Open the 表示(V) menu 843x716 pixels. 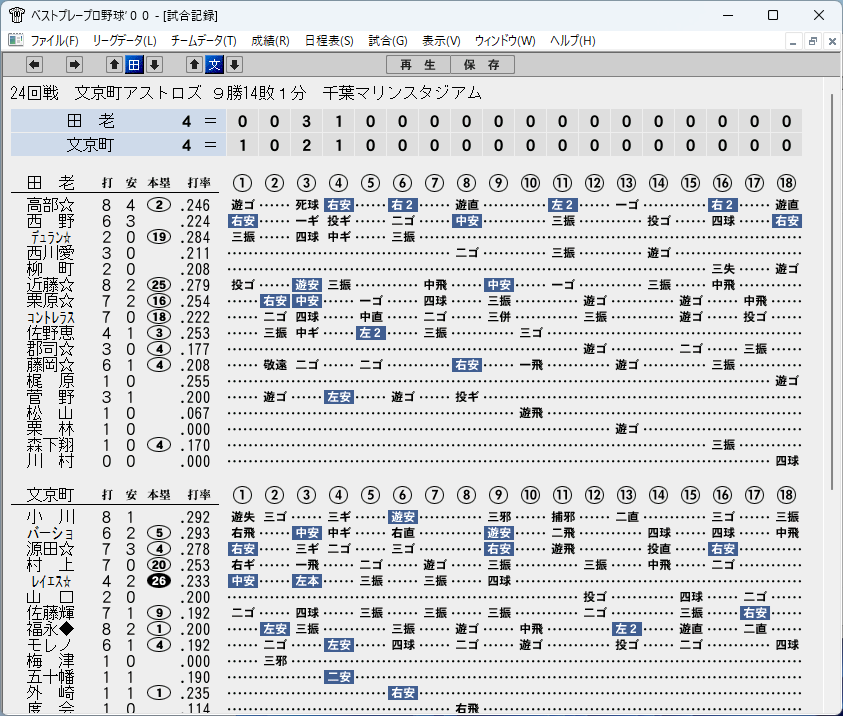[441, 41]
